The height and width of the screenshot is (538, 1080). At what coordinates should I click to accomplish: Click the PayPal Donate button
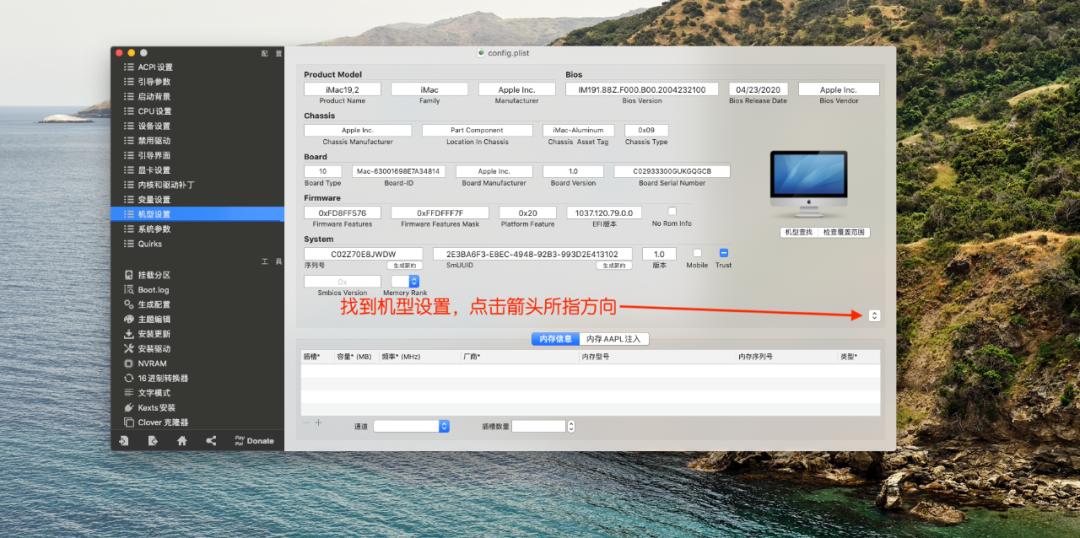click(253, 441)
